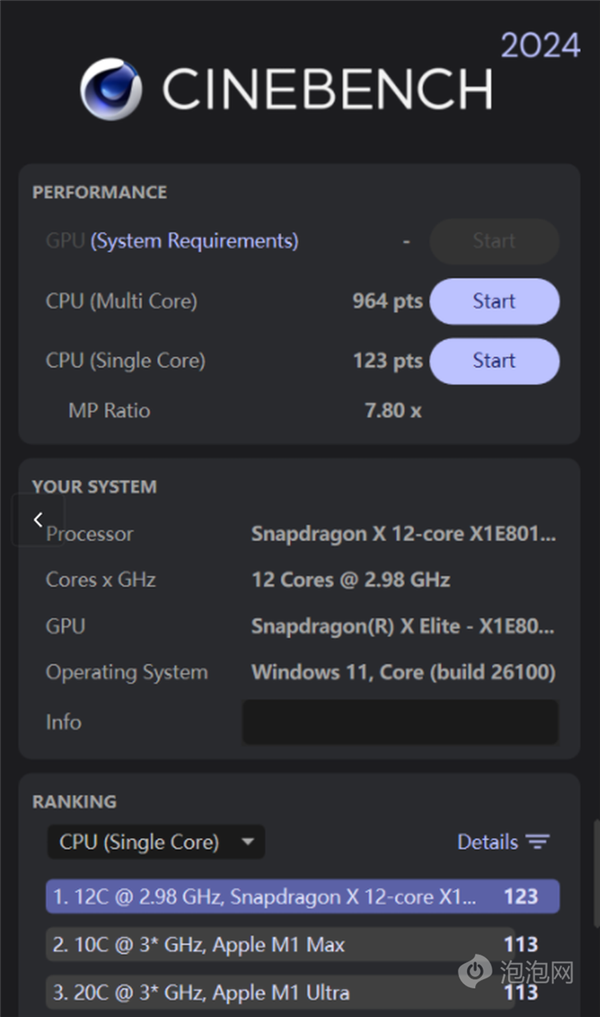The image size is (600, 1017).
Task: Click the disabled GPU Start button
Action: pyautogui.click(x=494, y=241)
